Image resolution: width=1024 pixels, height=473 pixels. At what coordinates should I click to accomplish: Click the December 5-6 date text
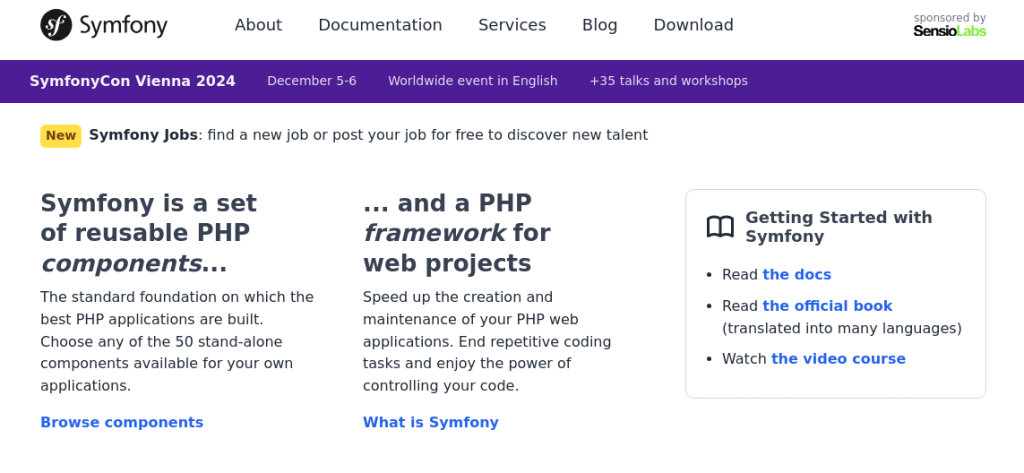point(312,81)
